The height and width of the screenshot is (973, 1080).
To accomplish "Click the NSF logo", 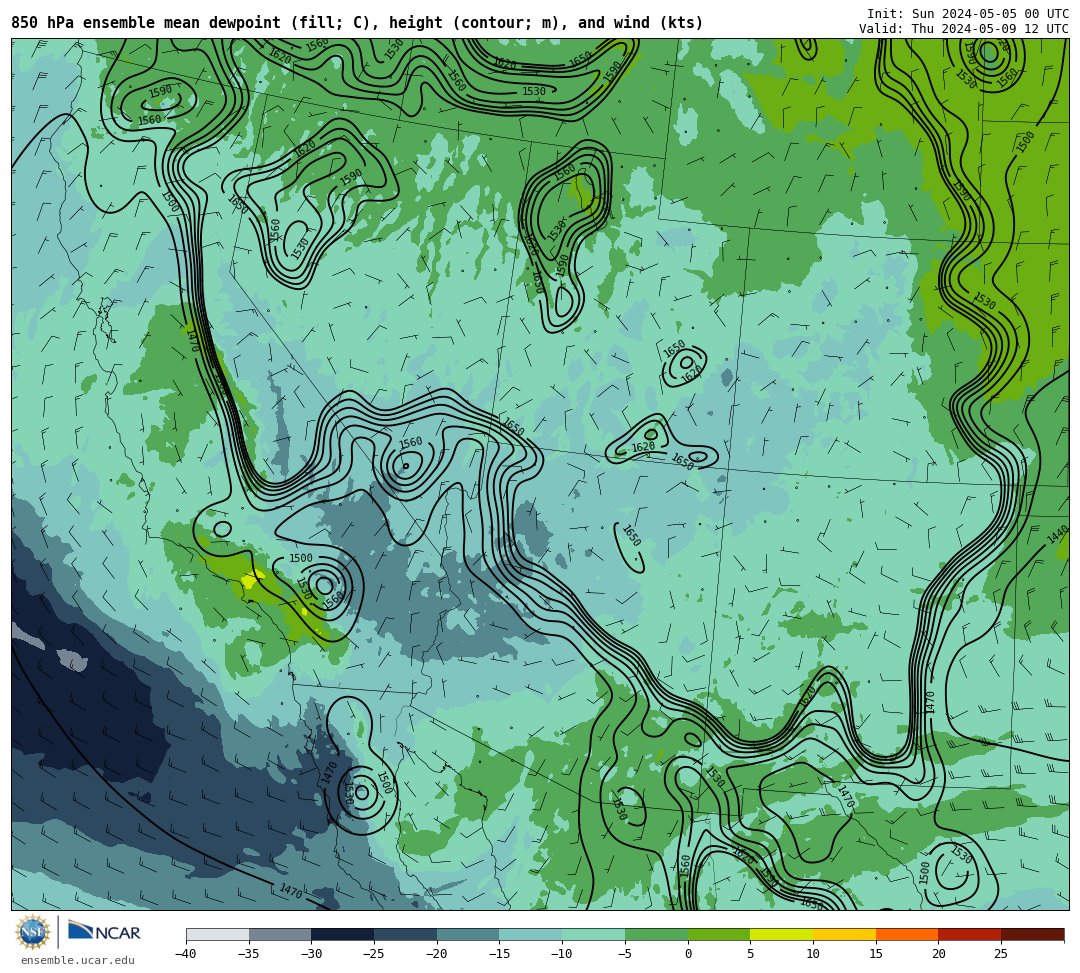I will tap(32, 932).
